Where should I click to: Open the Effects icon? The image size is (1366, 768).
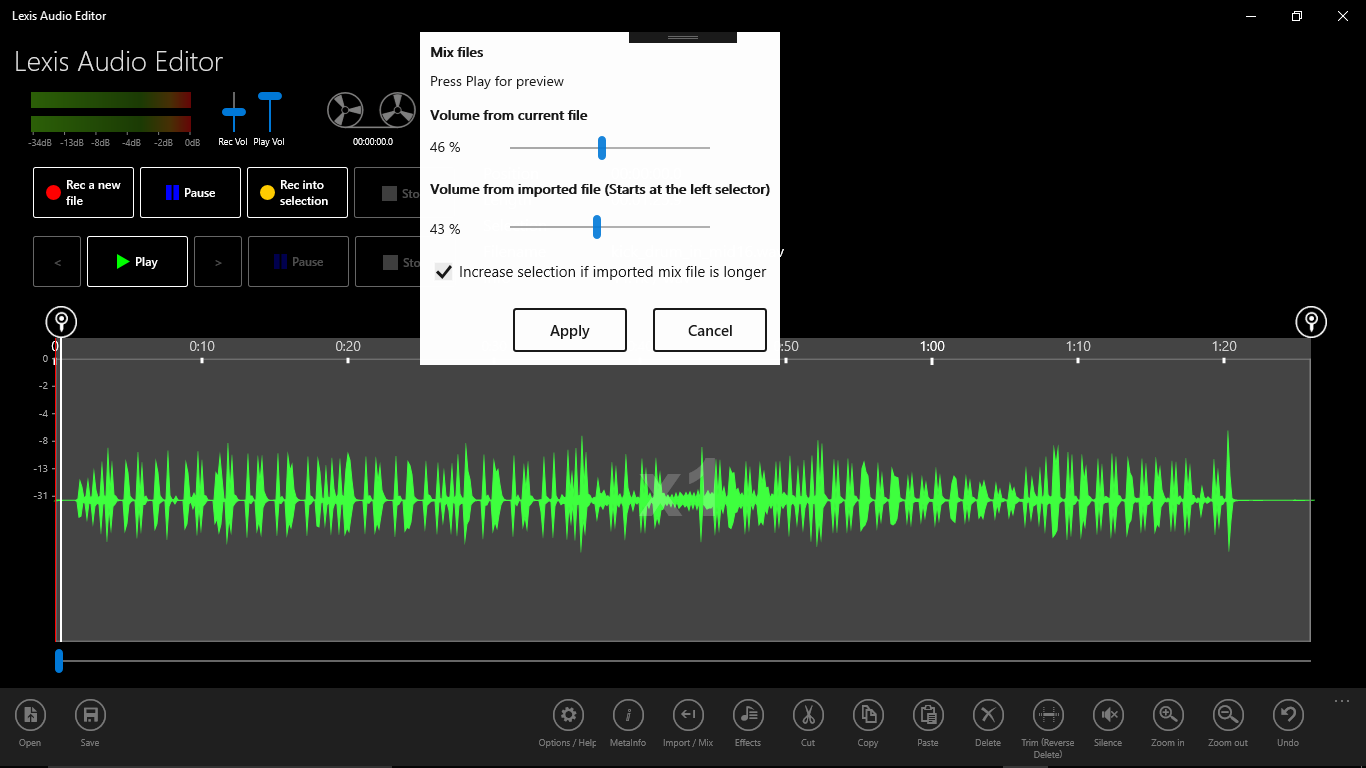[748, 715]
